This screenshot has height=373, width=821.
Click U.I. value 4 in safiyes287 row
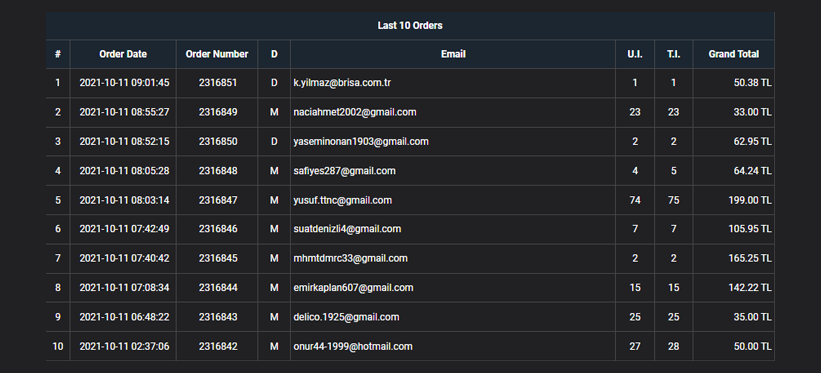(x=635, y=171)
